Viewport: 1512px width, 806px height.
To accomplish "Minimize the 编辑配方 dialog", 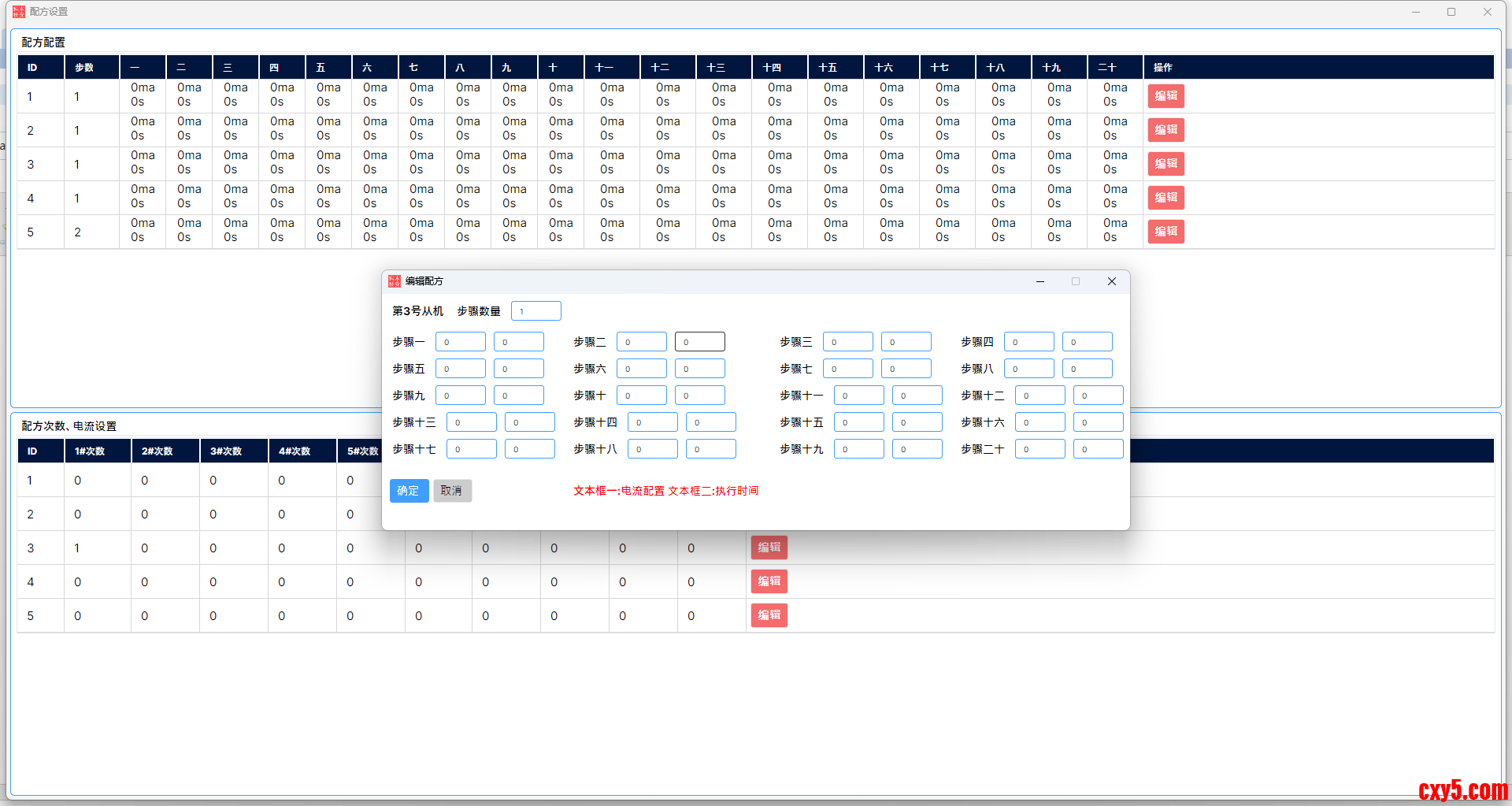I will [x=1039, y=281].
